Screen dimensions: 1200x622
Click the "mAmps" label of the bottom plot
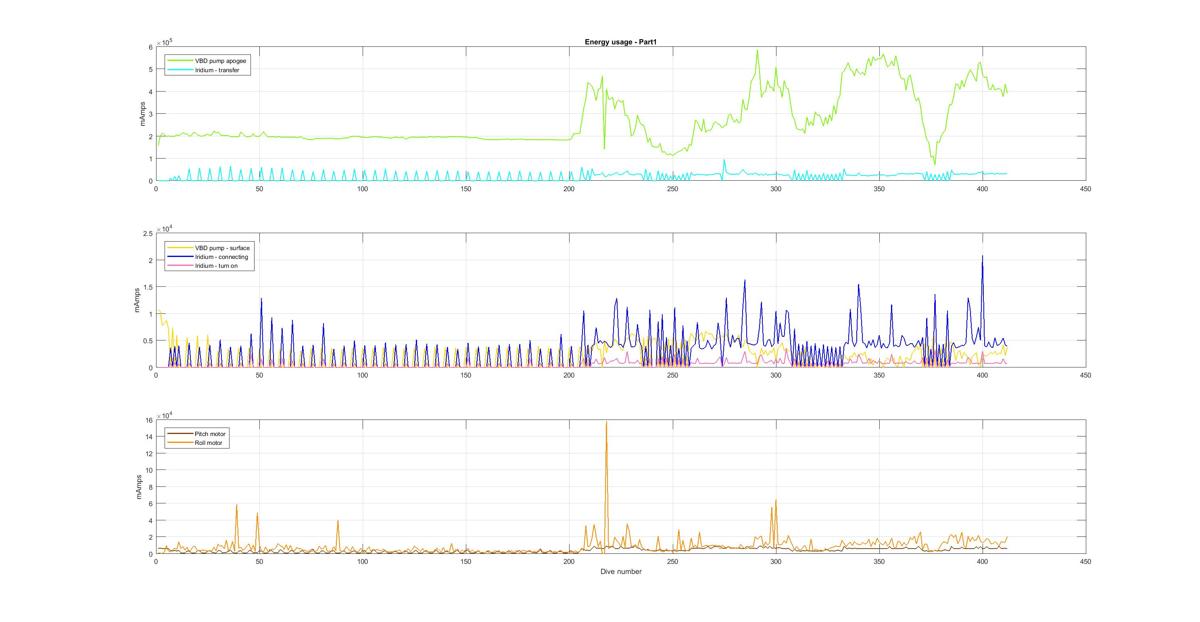pos(139,487)
